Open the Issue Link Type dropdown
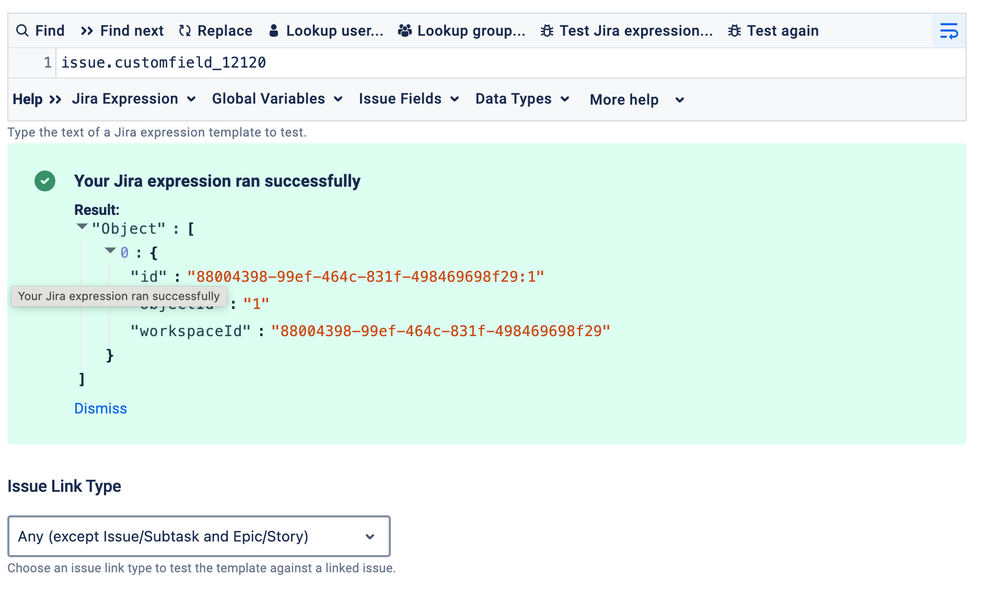999x596 pixels. point(199,536)
